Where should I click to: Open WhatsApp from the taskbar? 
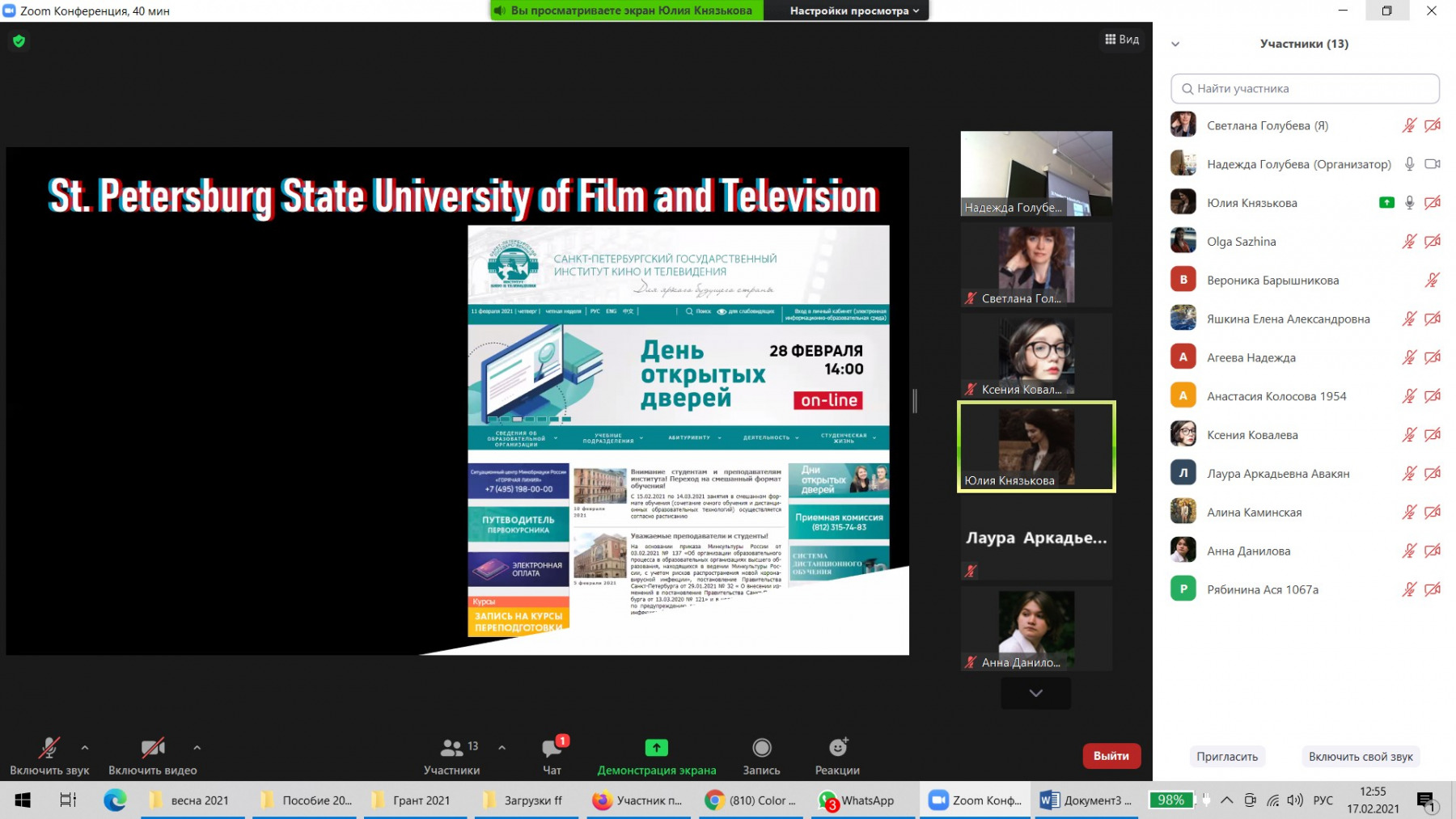click(x=857, y=800)
